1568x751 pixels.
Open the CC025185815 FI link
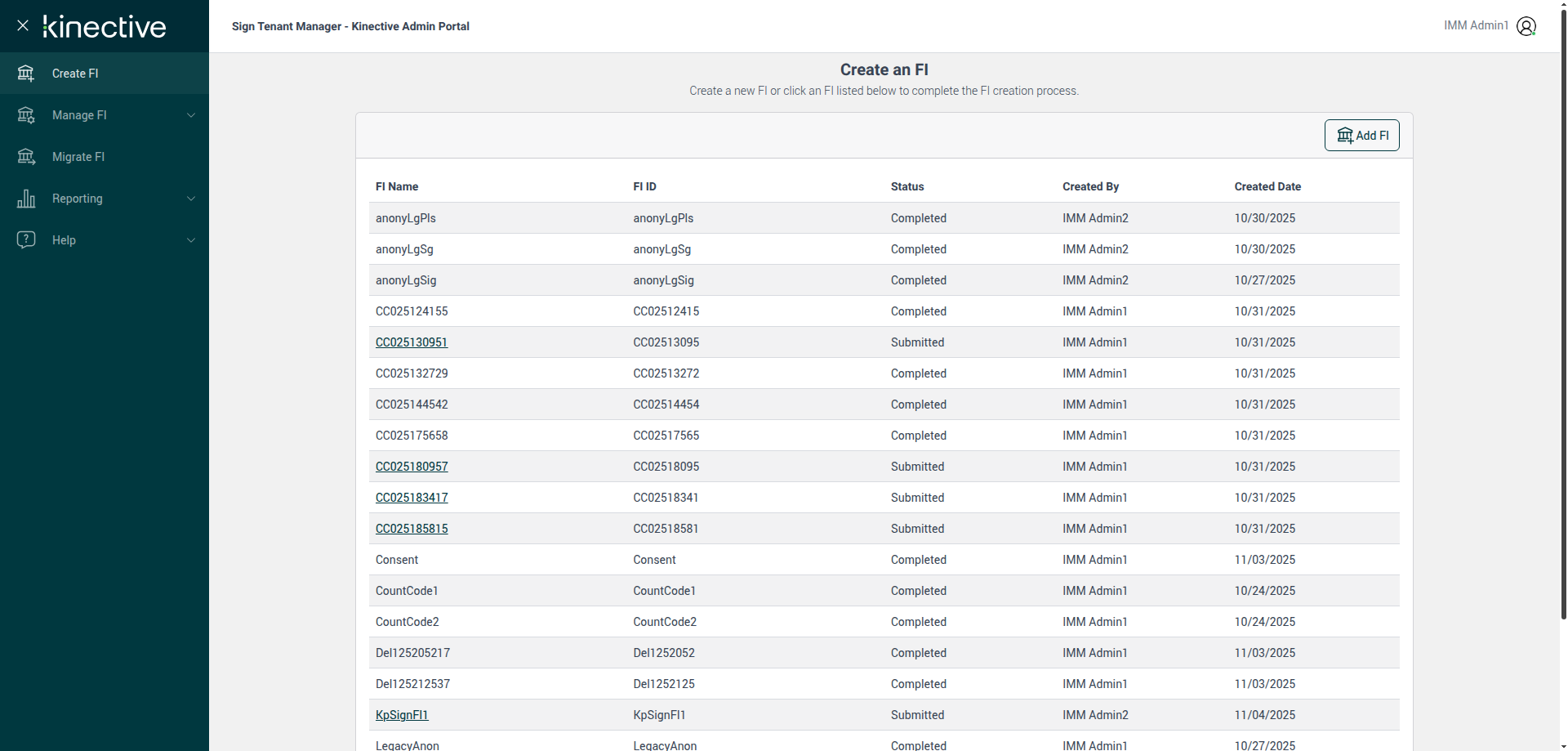(412, 529)
